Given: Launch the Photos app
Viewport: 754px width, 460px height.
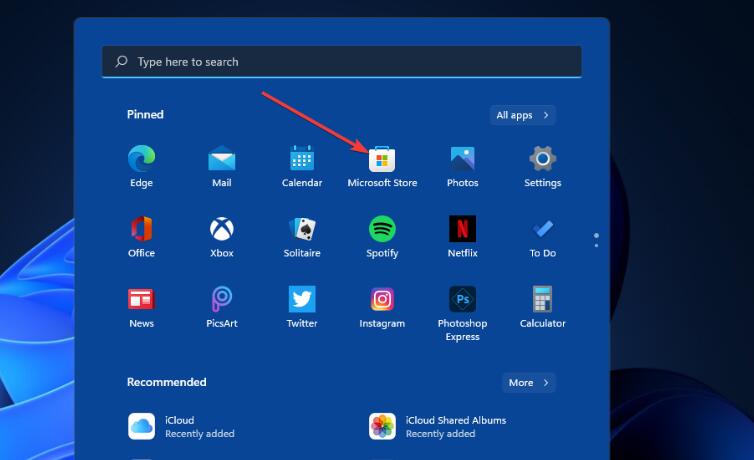Looking at the screenshot, I should coord(463,166).
